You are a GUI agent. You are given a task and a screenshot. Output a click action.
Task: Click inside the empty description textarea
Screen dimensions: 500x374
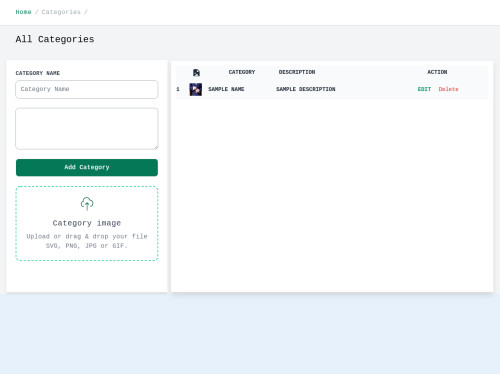tap(87, 129)
